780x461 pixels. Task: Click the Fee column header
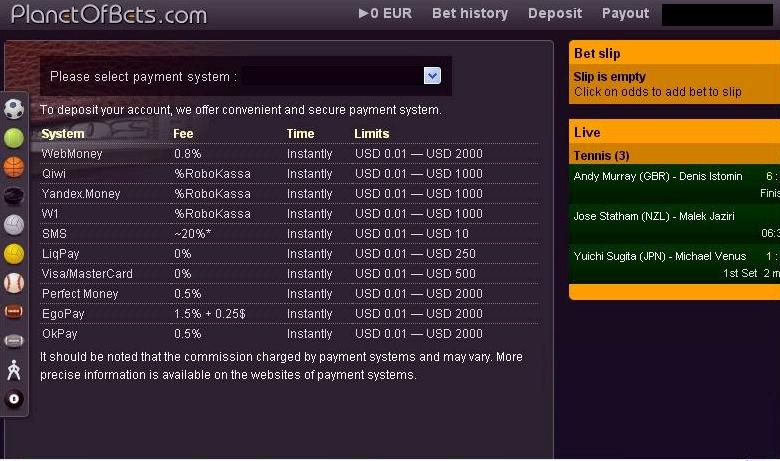pyautogui.click(x=183, y=134)
